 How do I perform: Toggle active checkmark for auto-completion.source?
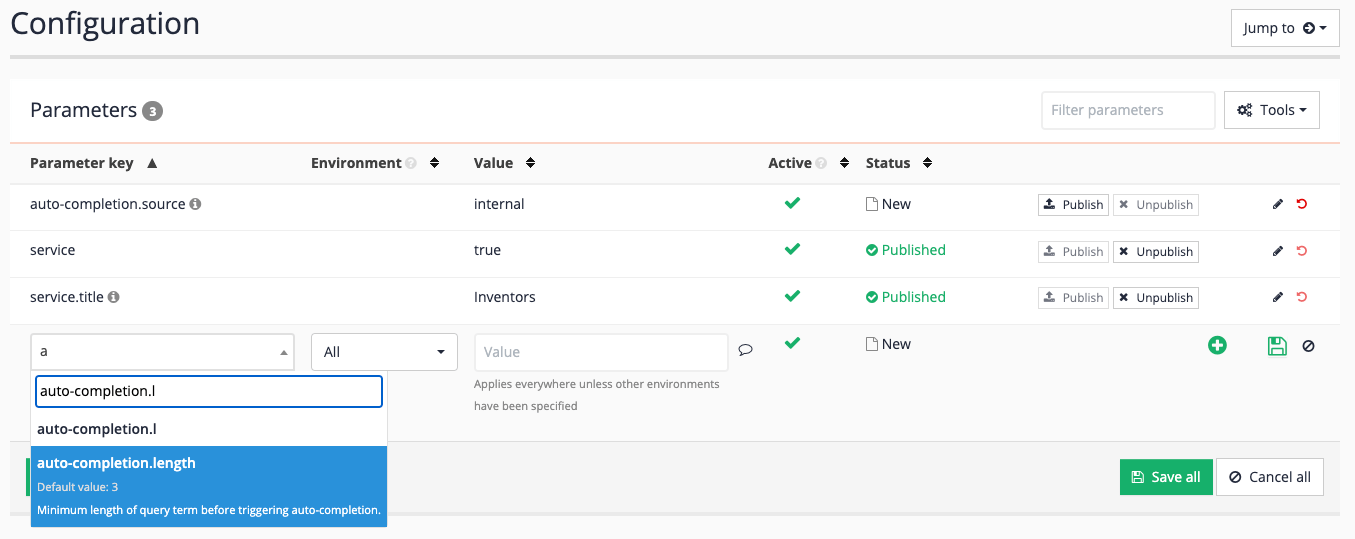coord(792,203)
